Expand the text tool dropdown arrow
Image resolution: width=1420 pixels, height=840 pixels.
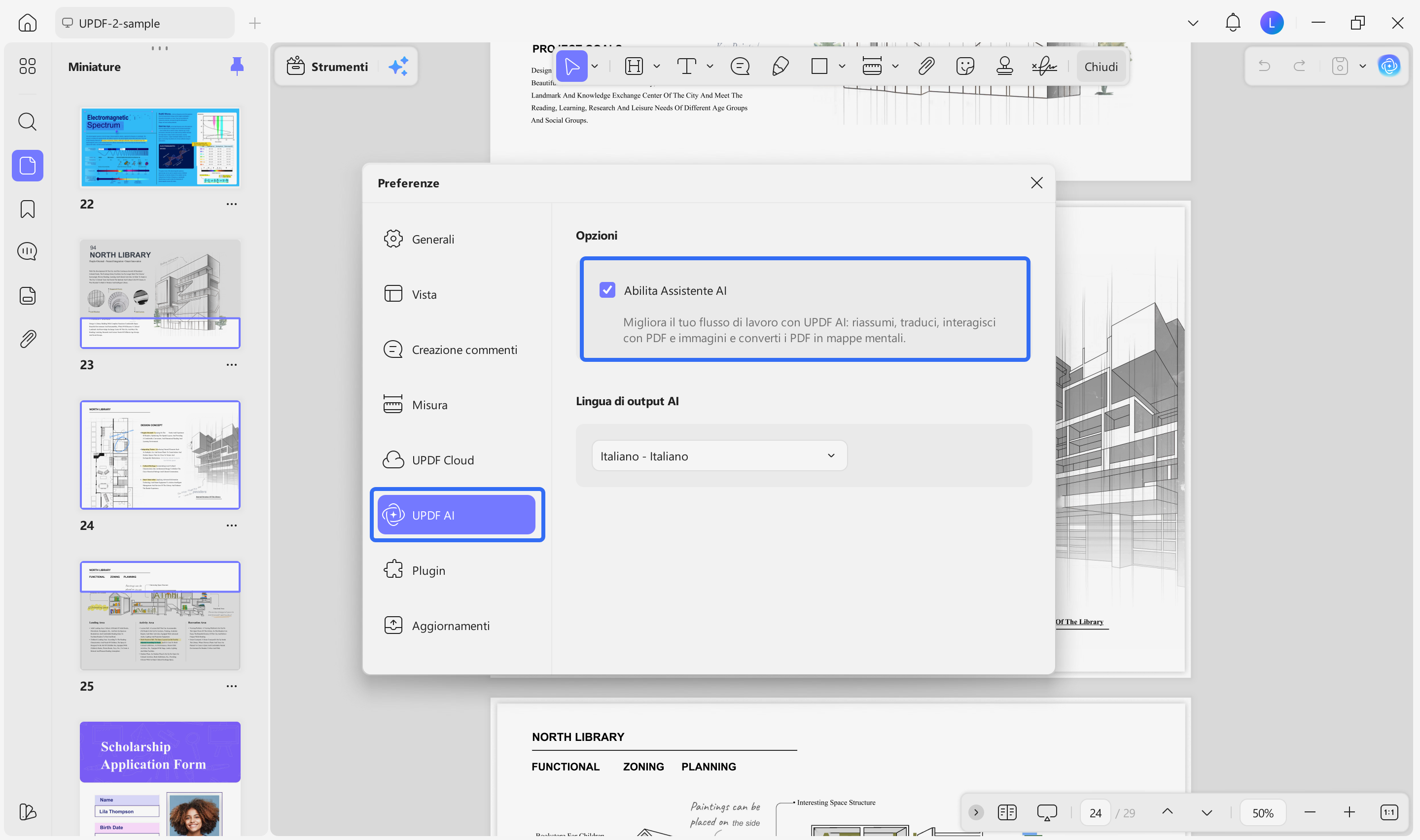click(710, 66)
